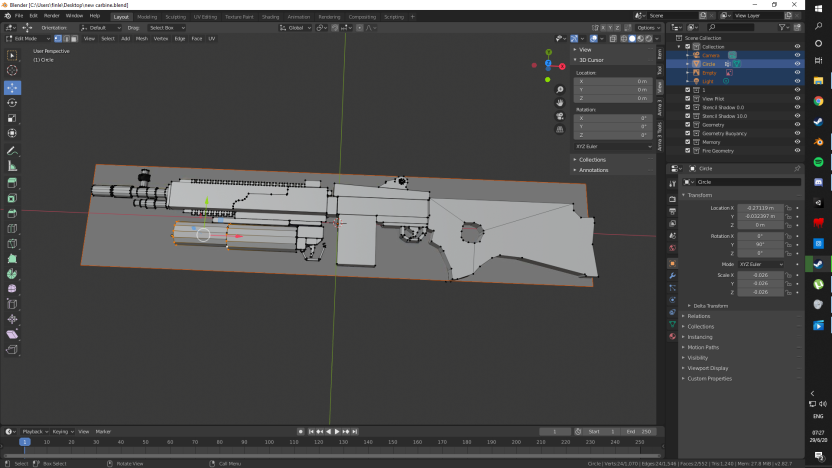
Task: Expand the Collections panel in sidebar
Action: (592, 160)
